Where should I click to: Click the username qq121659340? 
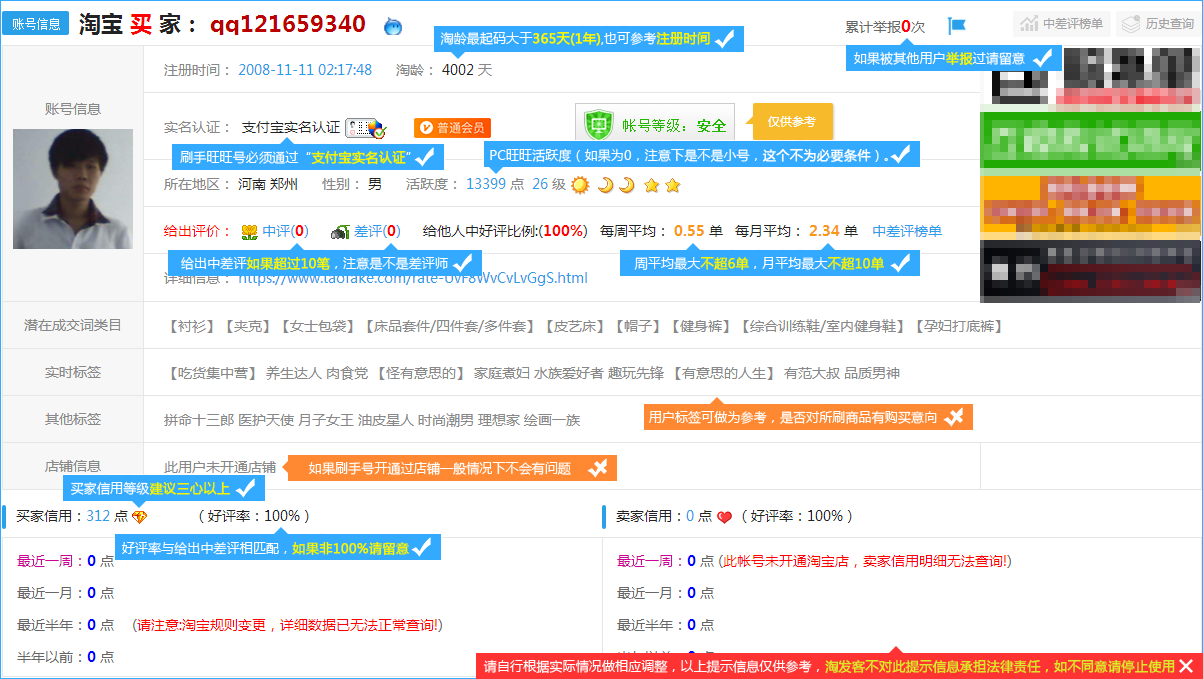coord(288,25)
